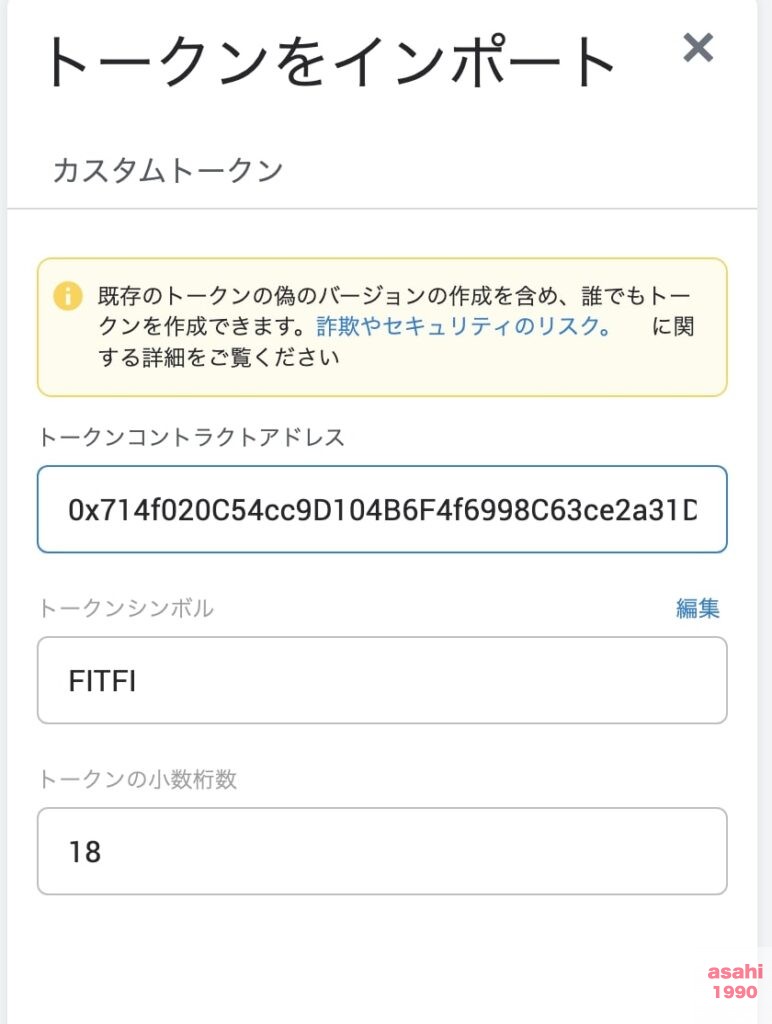The image size is (772, 1024).
Task: Click the yellow warning banner's first text line
Action: (x=394, y=296)
